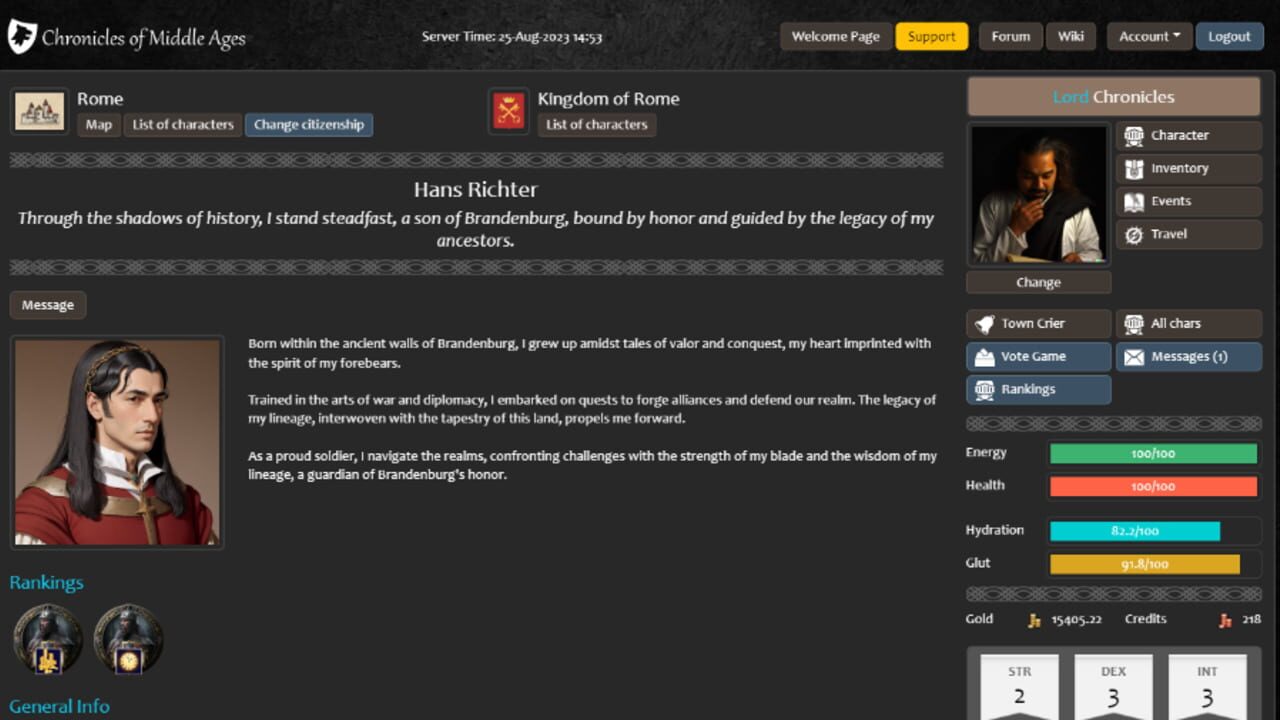This screenshot has height=720, width=1280.
Task: Open the Inventory menu entry
Action: (x=1189, y=168)
